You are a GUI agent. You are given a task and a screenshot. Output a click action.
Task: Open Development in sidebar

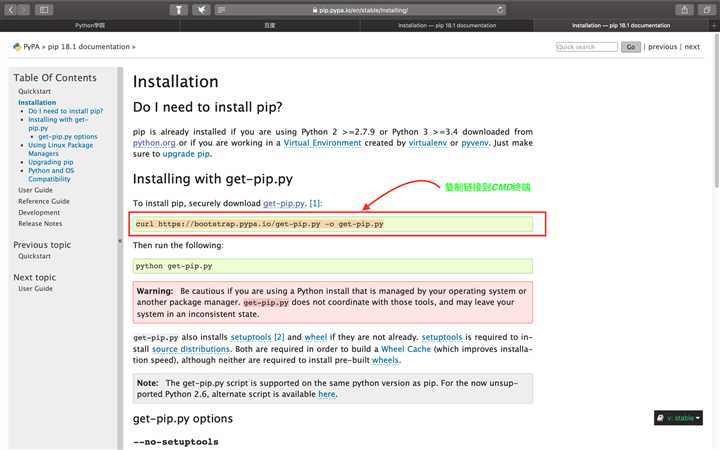tap(39, 213)
